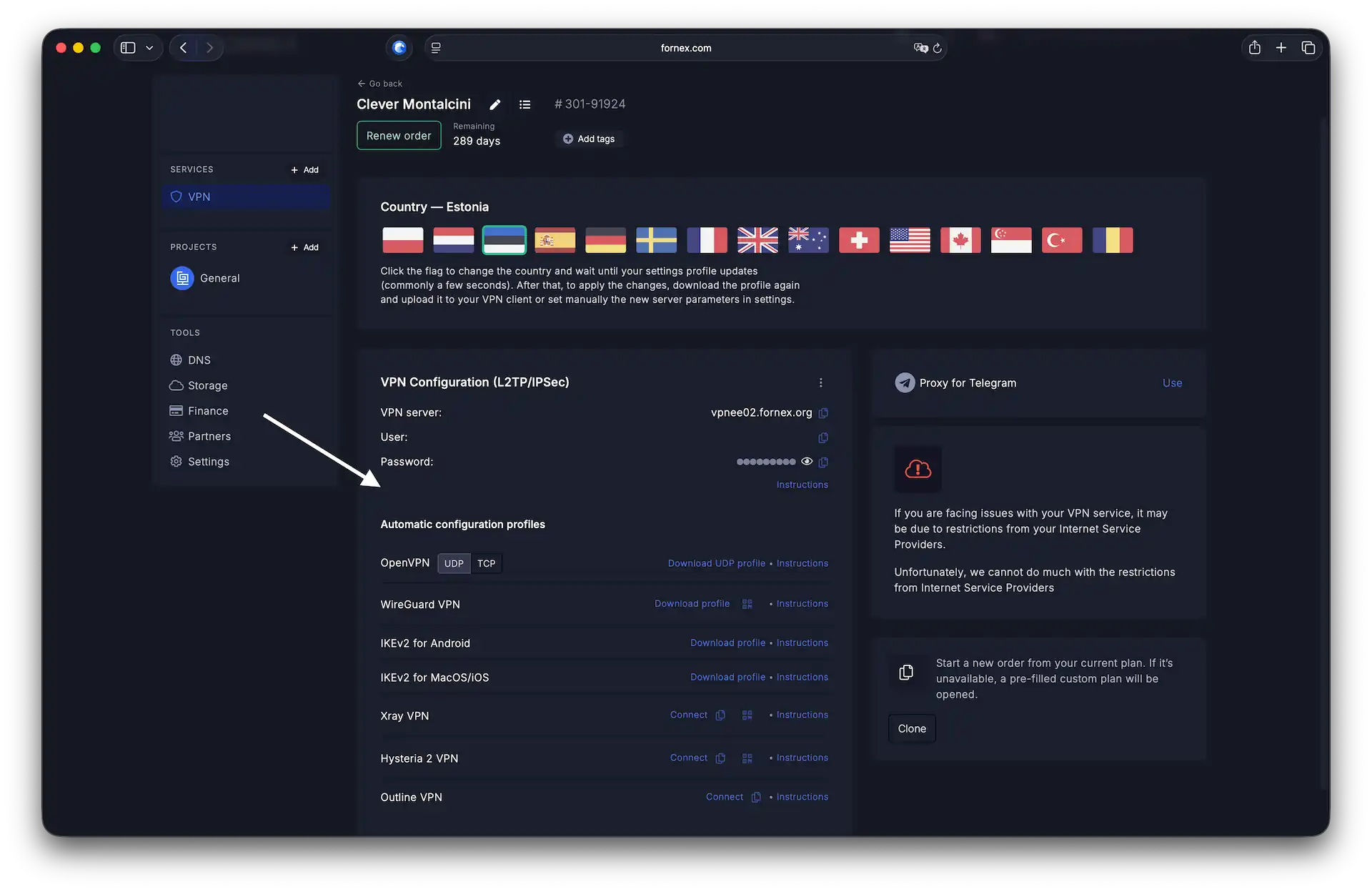Open Partners section
The height and width of the screenshot is (892, 1372).
(x=200, y=437)
